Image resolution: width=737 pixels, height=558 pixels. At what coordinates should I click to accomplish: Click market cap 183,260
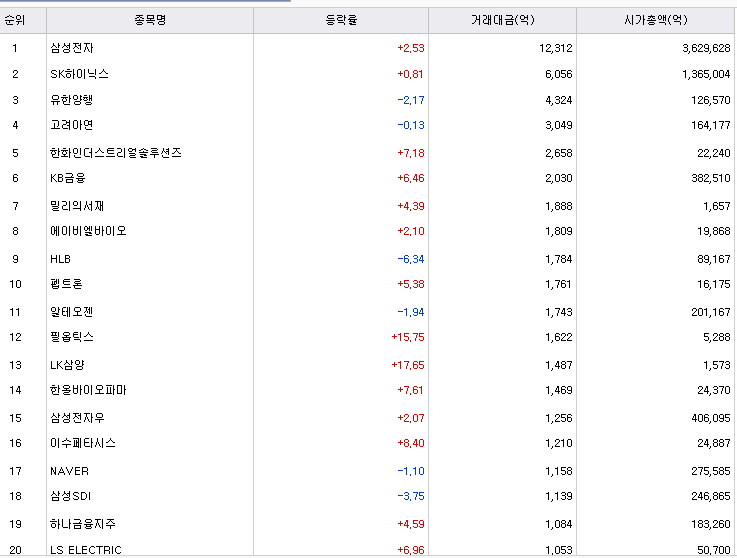[x=711, y=524]
